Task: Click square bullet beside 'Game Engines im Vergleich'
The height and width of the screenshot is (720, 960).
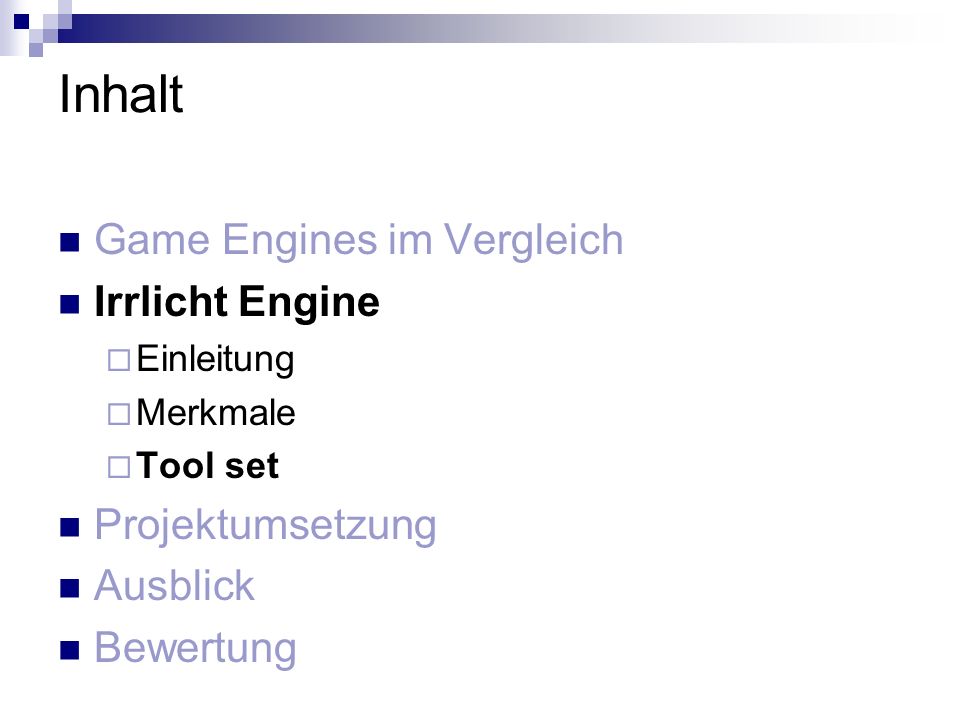Action: click(70, 242)
